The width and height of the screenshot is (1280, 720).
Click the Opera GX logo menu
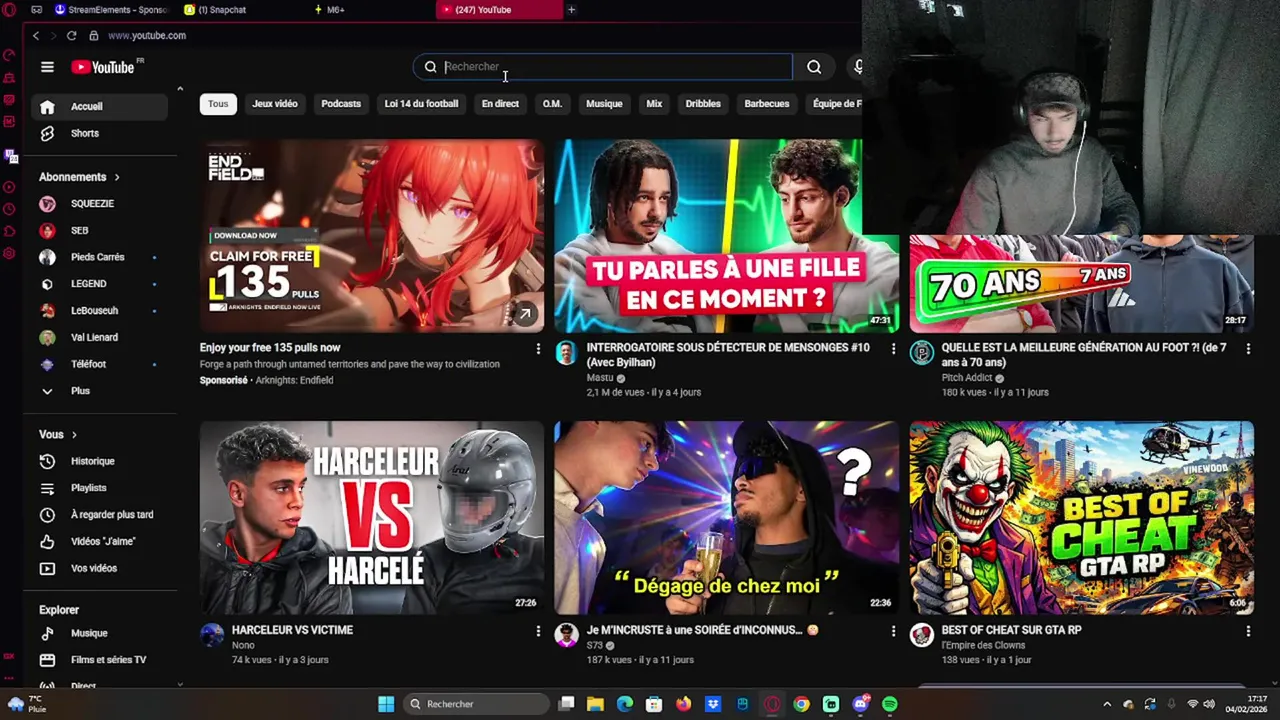pyautogui.click(x=9, y=10)
